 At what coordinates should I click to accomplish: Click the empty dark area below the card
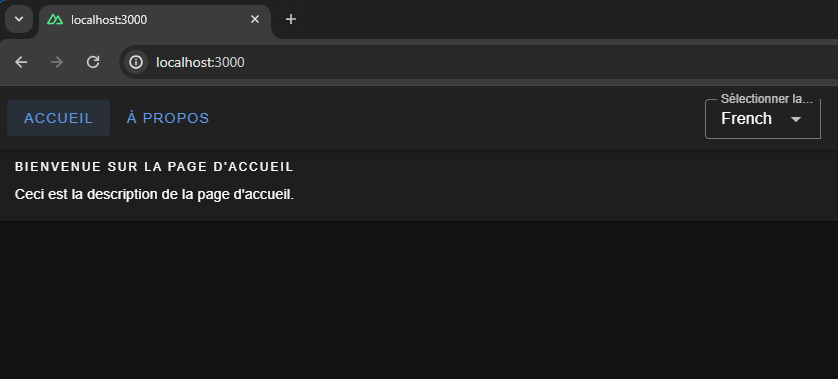(419, 299)
